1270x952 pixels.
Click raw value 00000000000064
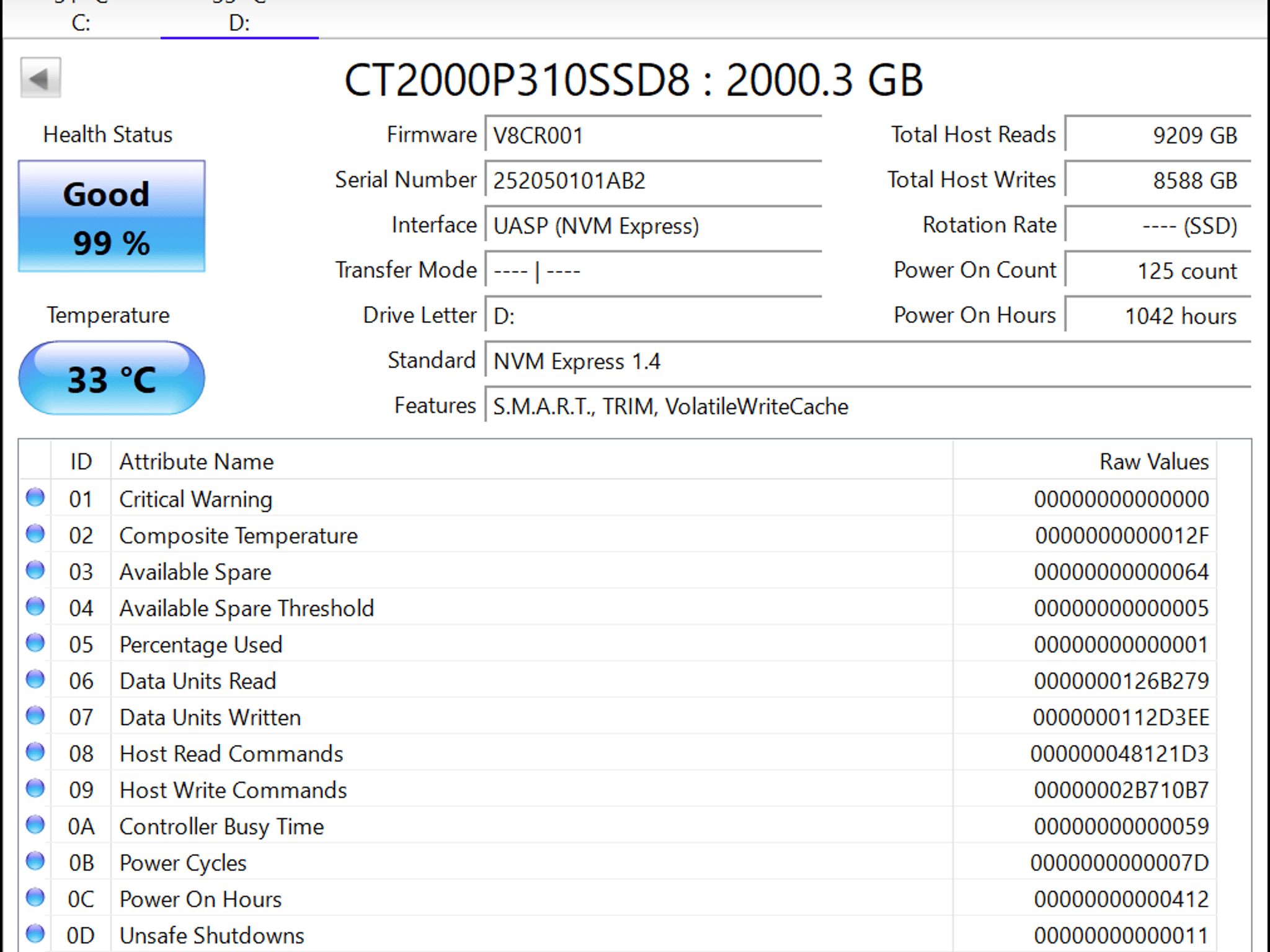click(x=1122, y=571)
